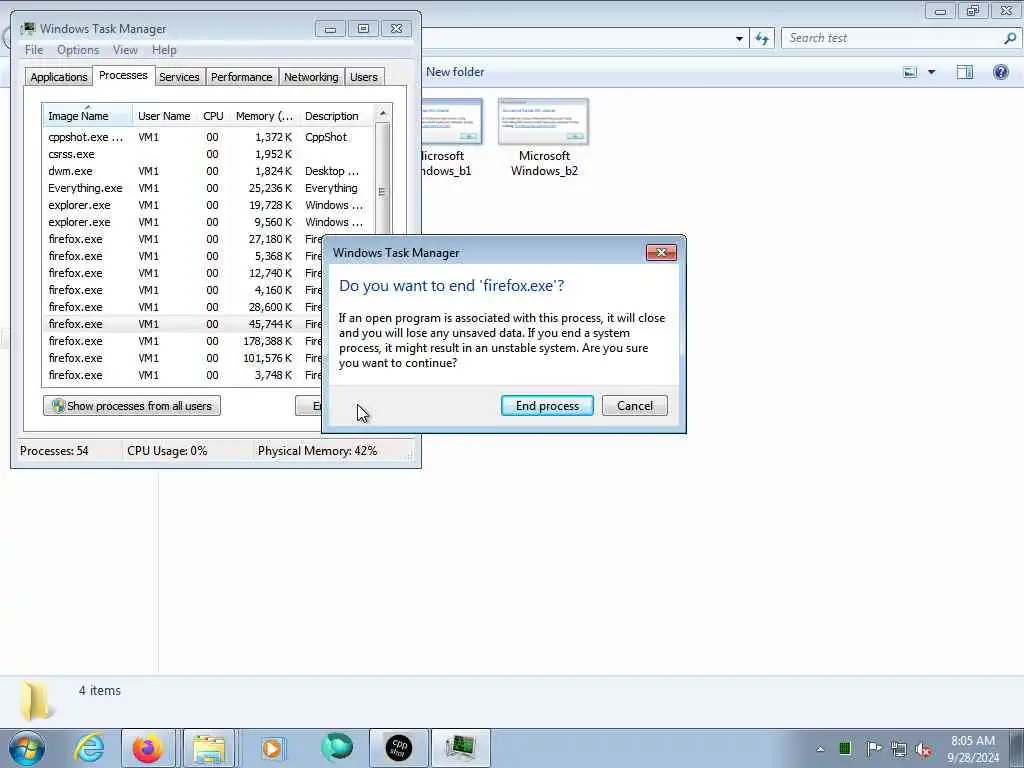
Task: Open the Action Center flag tray icon
Action: point(873,749)
